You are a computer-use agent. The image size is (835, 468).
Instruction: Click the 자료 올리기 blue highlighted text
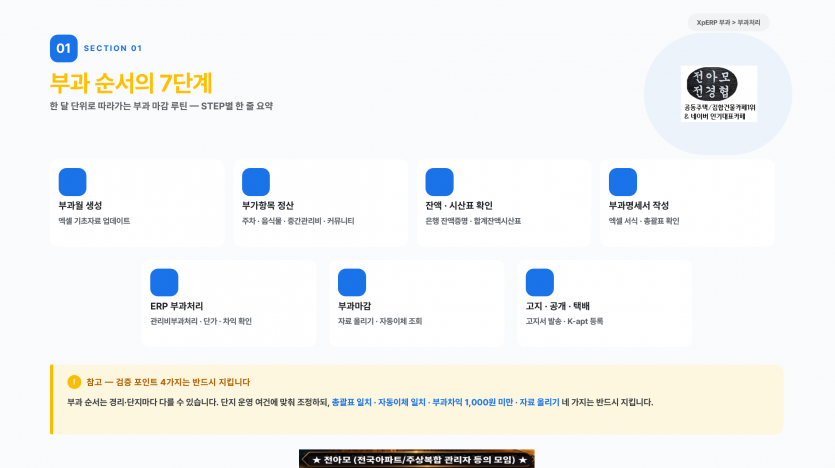[539, 403]
